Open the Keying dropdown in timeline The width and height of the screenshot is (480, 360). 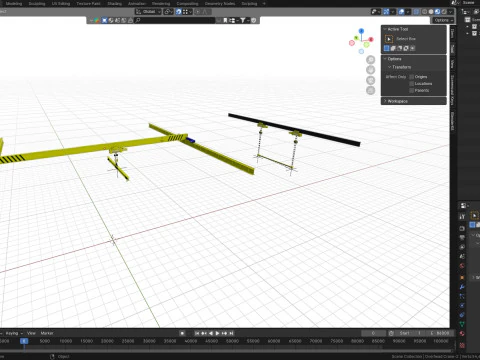coord(14,333)
